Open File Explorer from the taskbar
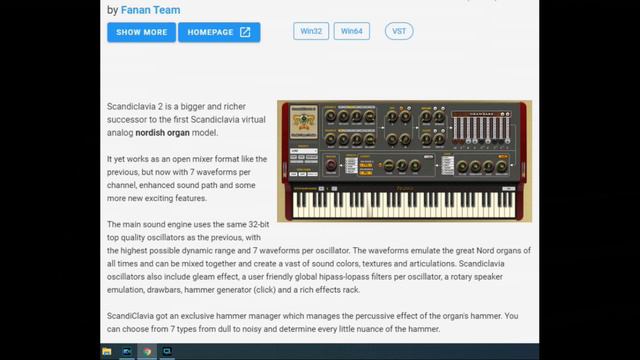 click(x=107, y=351)
